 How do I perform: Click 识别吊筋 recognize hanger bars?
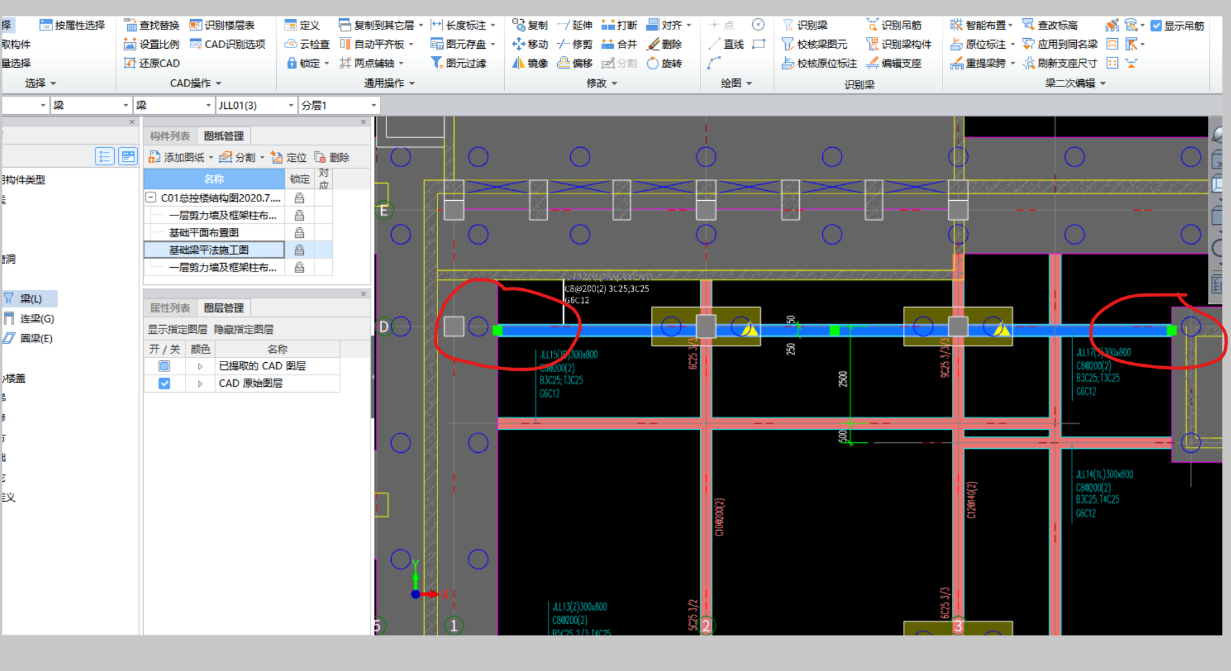point(892,25)
